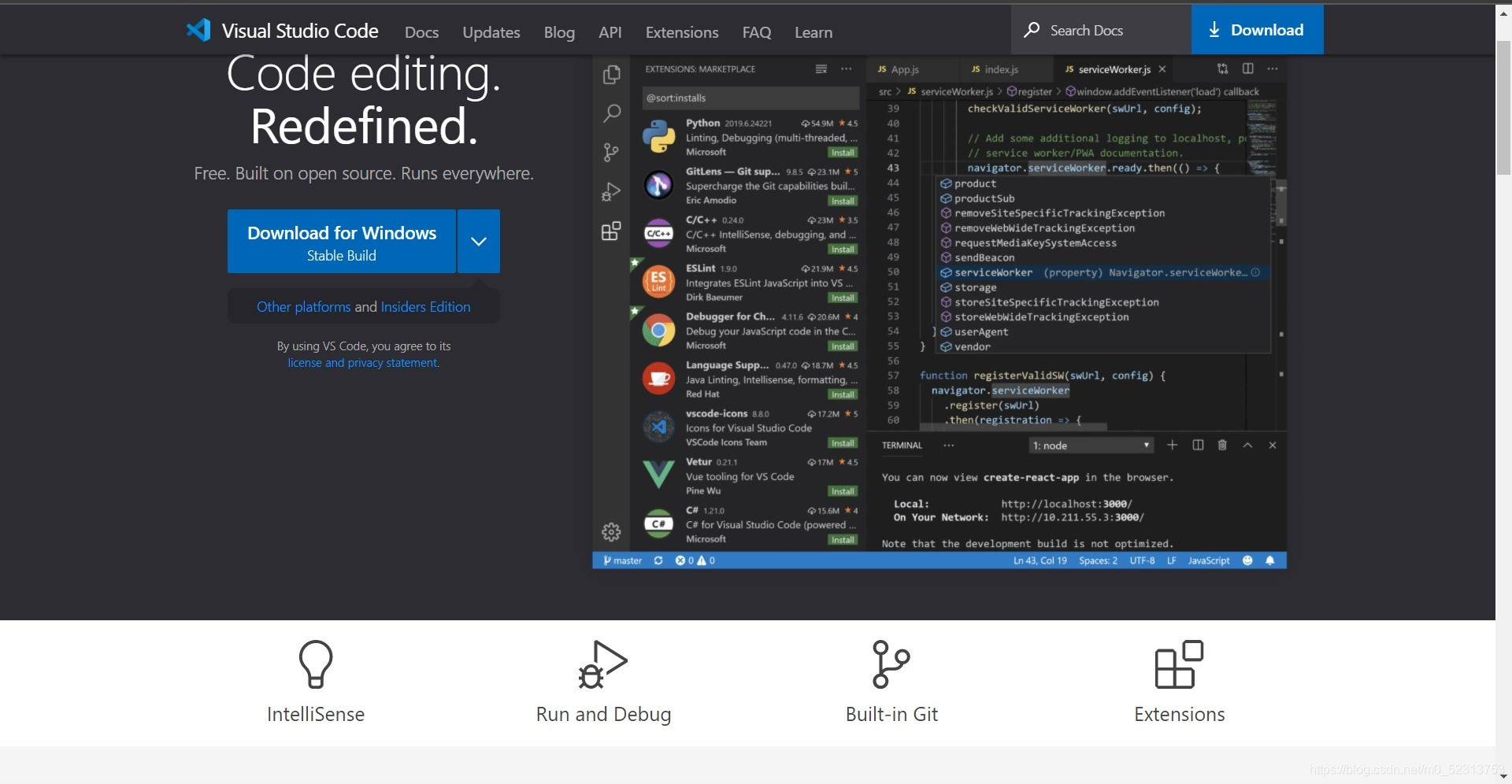This screenshot has height=784, width=1512.
Task: Click the split editor icon
Action: [1248, 68]
